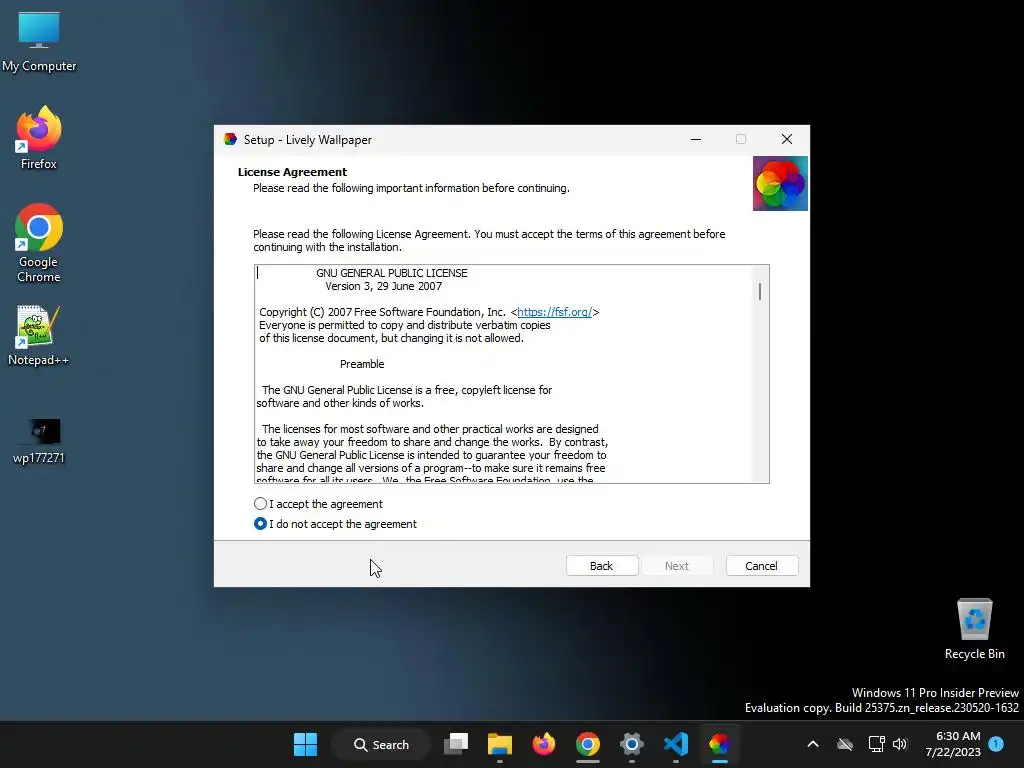Image resolution: width=1024 pixels, height=768 pixels.
Task: Click "GNU GENERAL PUBLIC LICENSE" title line
Action: coord(392,273)
